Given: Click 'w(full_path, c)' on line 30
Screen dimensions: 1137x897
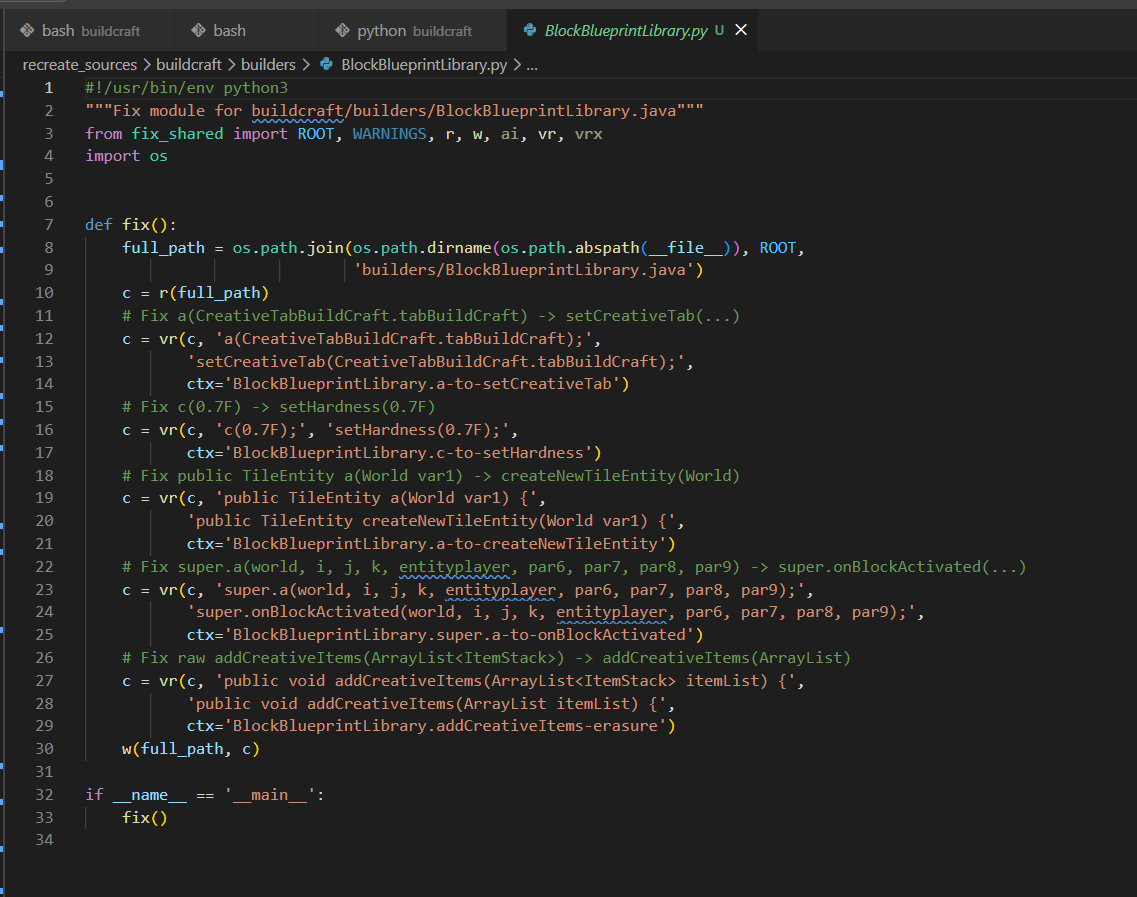Looking at the screenshot, I should [x=191, y=748].
